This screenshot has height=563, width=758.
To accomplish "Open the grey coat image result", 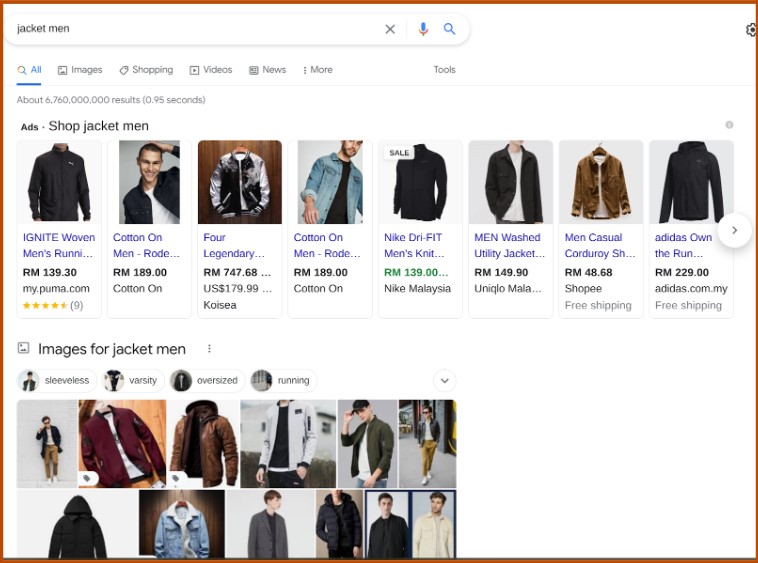I will click(x=270, y=524).
